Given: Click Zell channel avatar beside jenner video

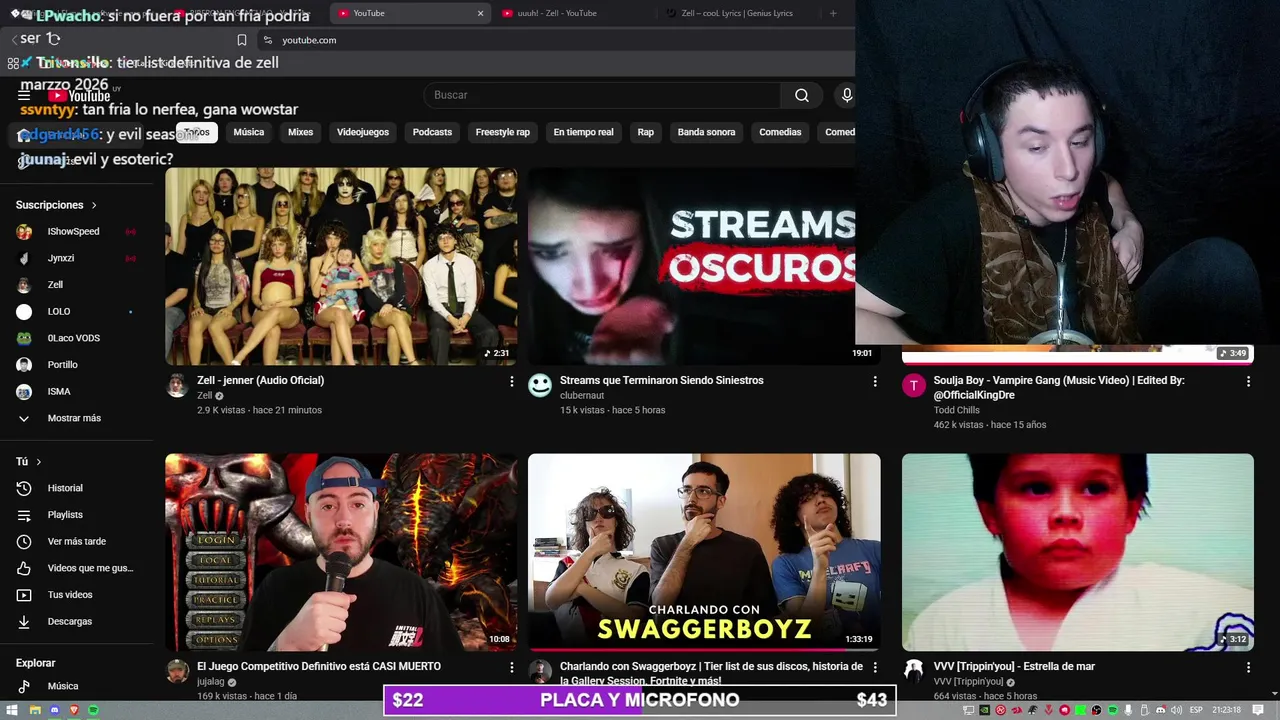Looking at the screenshot, I should click(177, 386).
